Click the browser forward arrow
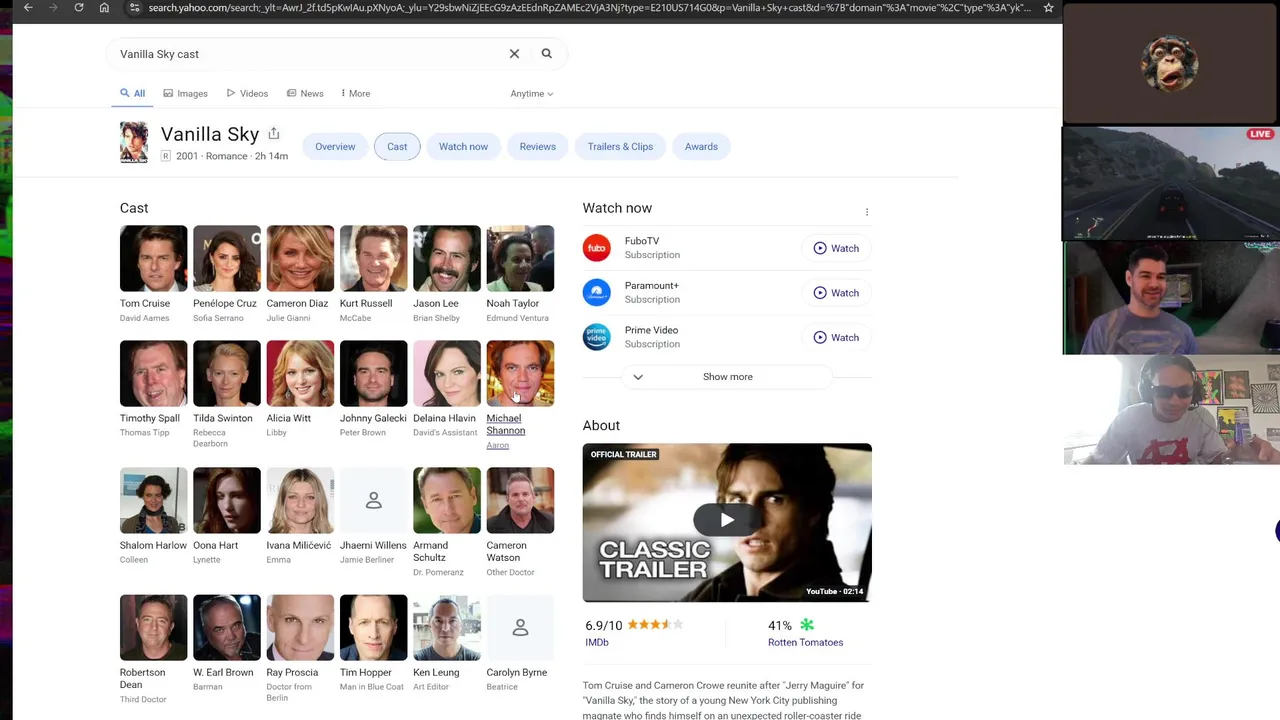Image resolution: width=1280 pixels, height=720 pixels. pyautogui.click(x=53, y=8)
